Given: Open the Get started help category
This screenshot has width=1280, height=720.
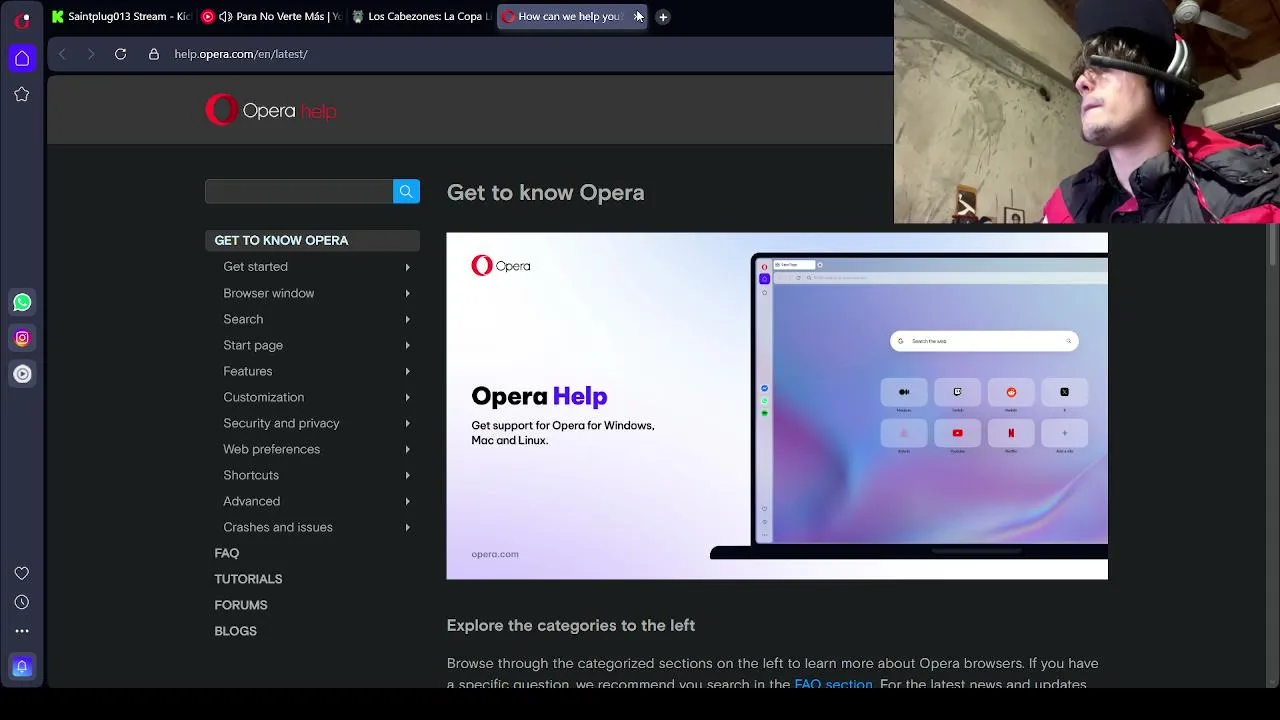Looking at the screenshot, I should pos(255,267).
